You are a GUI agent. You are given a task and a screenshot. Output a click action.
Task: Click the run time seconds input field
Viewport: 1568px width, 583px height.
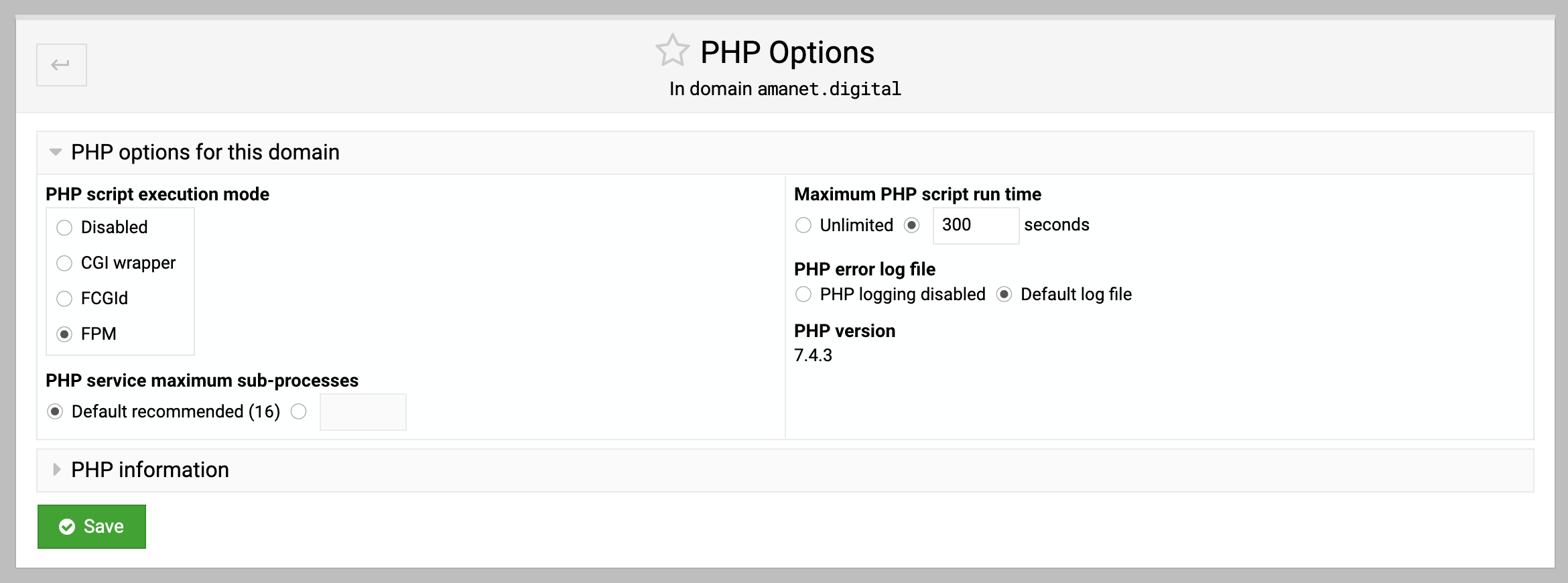tap(976, 225)
